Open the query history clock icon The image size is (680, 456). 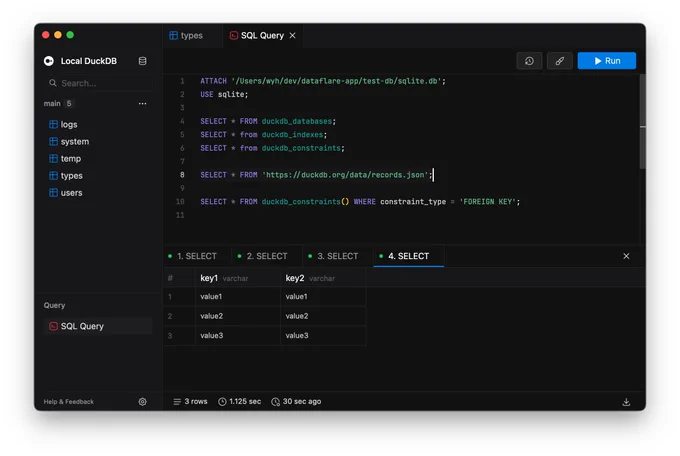point(529,61)
